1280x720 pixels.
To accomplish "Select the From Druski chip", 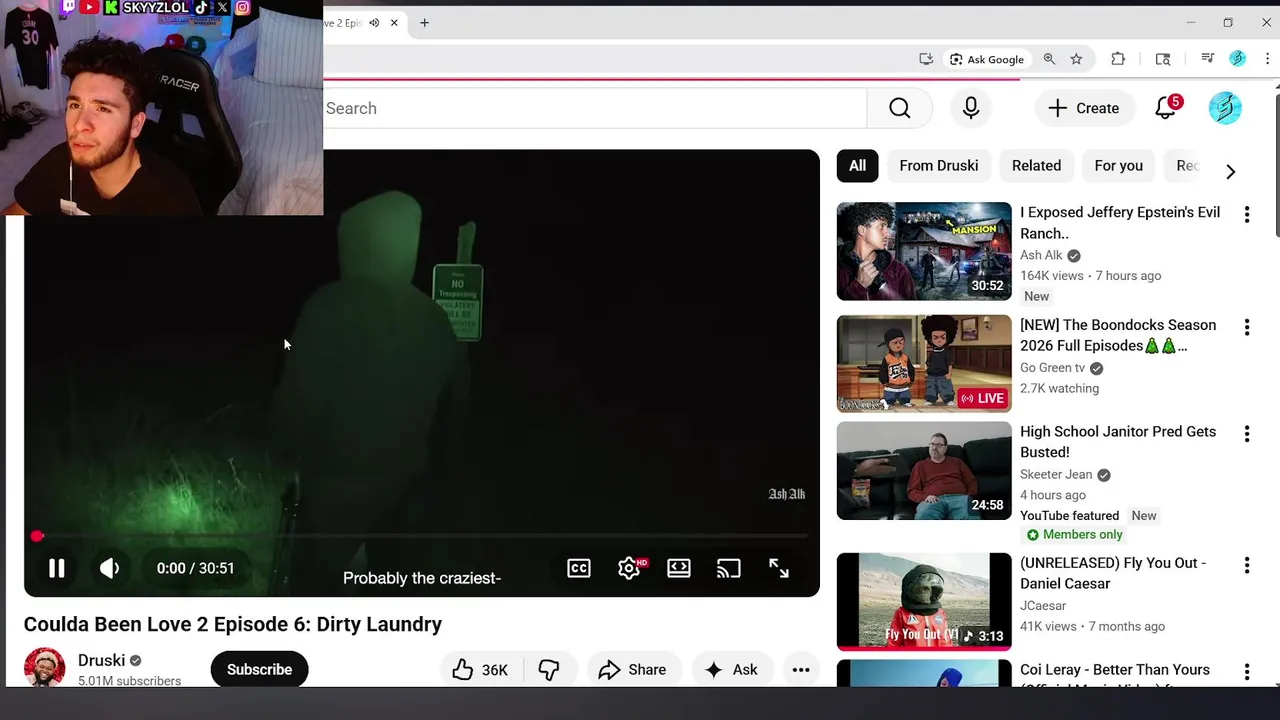I will tap(939, 166).
